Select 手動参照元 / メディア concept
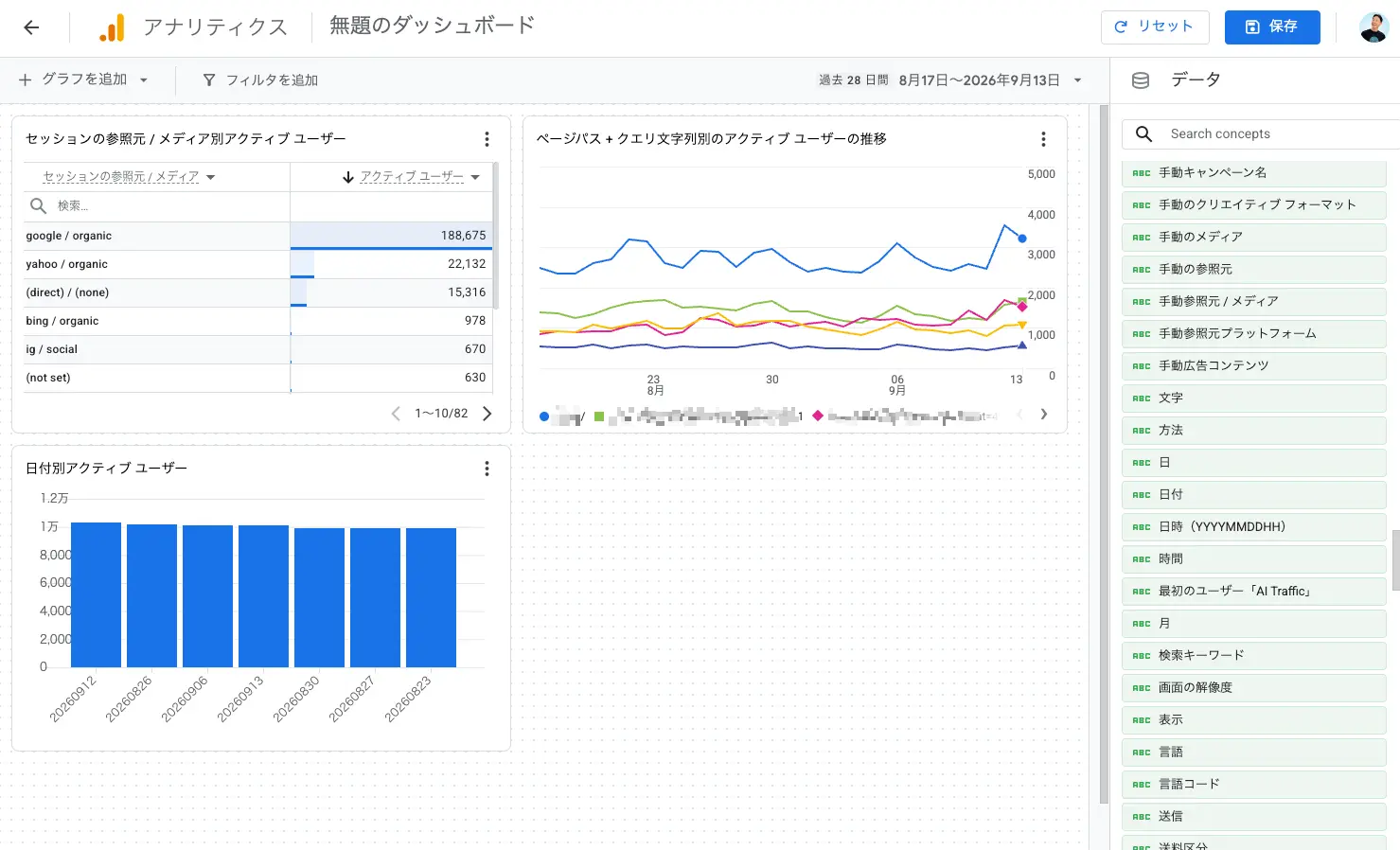 point(1253,302)
